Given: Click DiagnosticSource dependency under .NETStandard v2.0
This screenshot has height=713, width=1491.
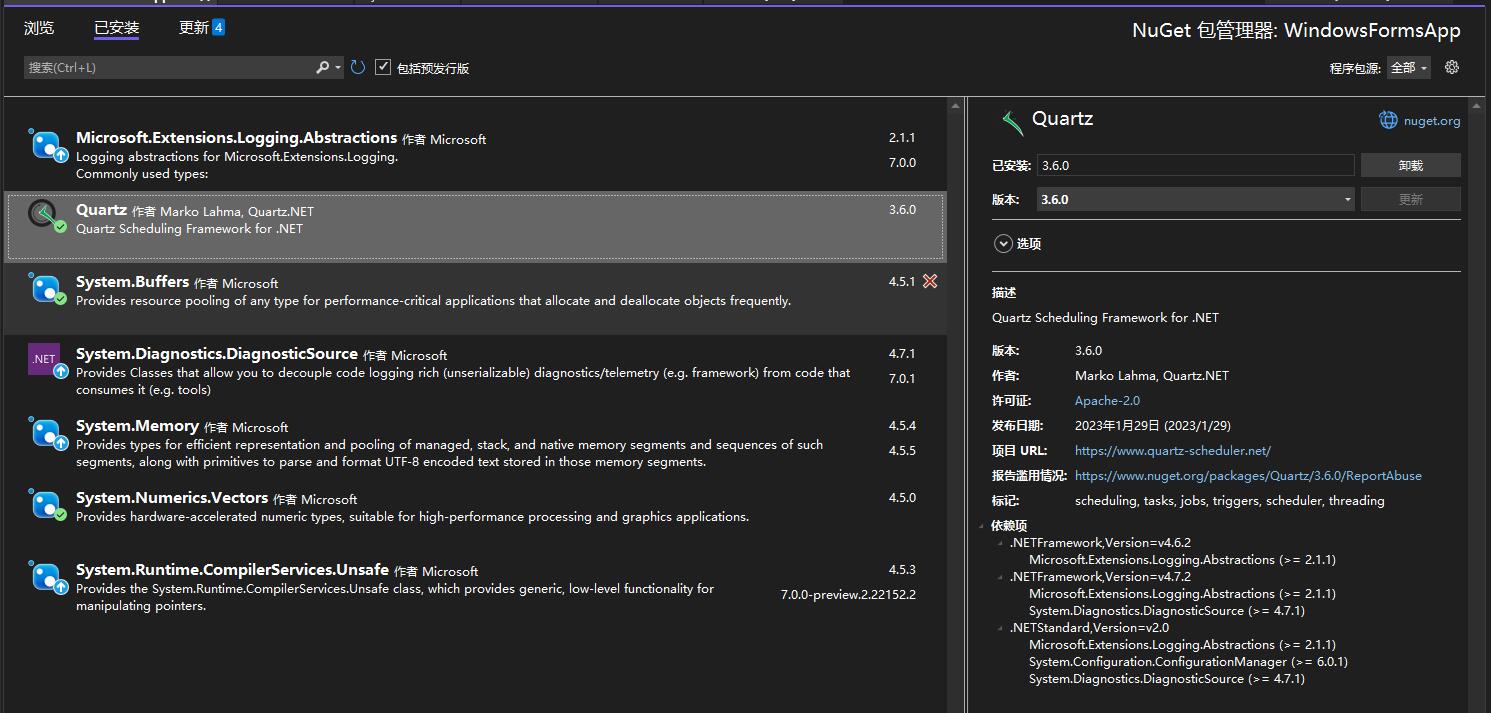Looking at the screenshot, I should 1167,679.
